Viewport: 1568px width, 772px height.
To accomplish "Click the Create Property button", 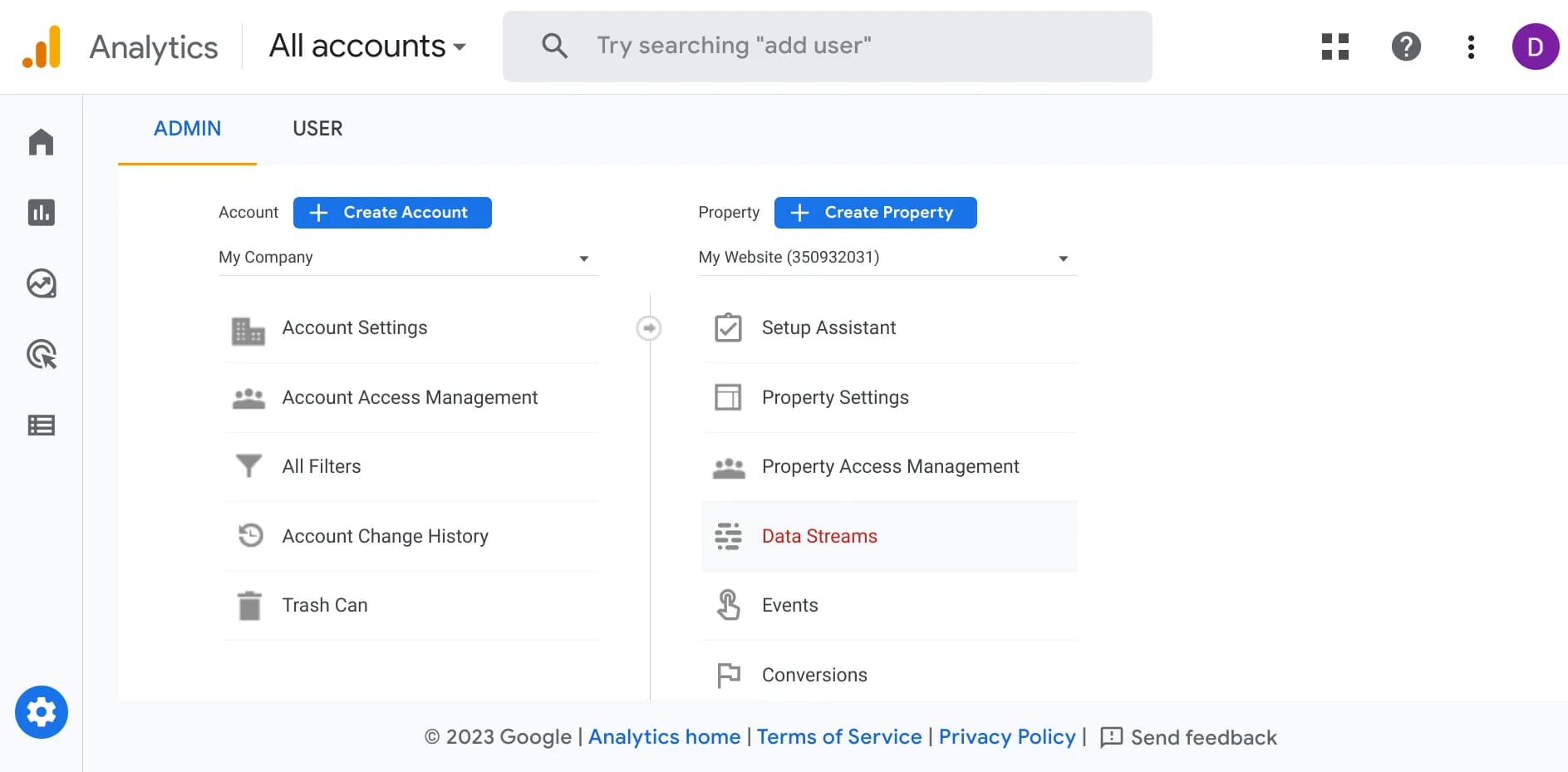I will point(875,213).
